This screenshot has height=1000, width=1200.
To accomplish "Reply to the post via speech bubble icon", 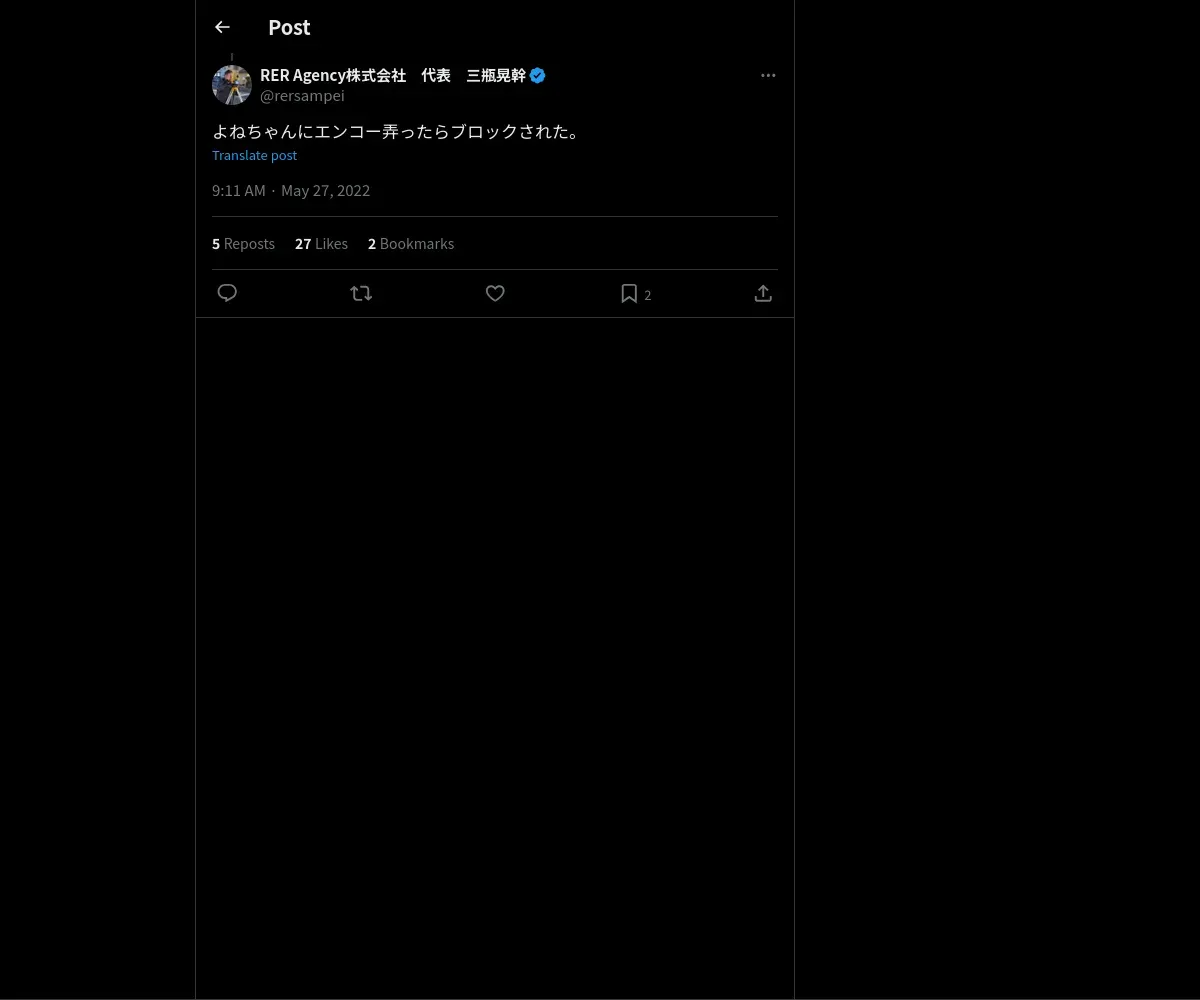I will 227,293.
